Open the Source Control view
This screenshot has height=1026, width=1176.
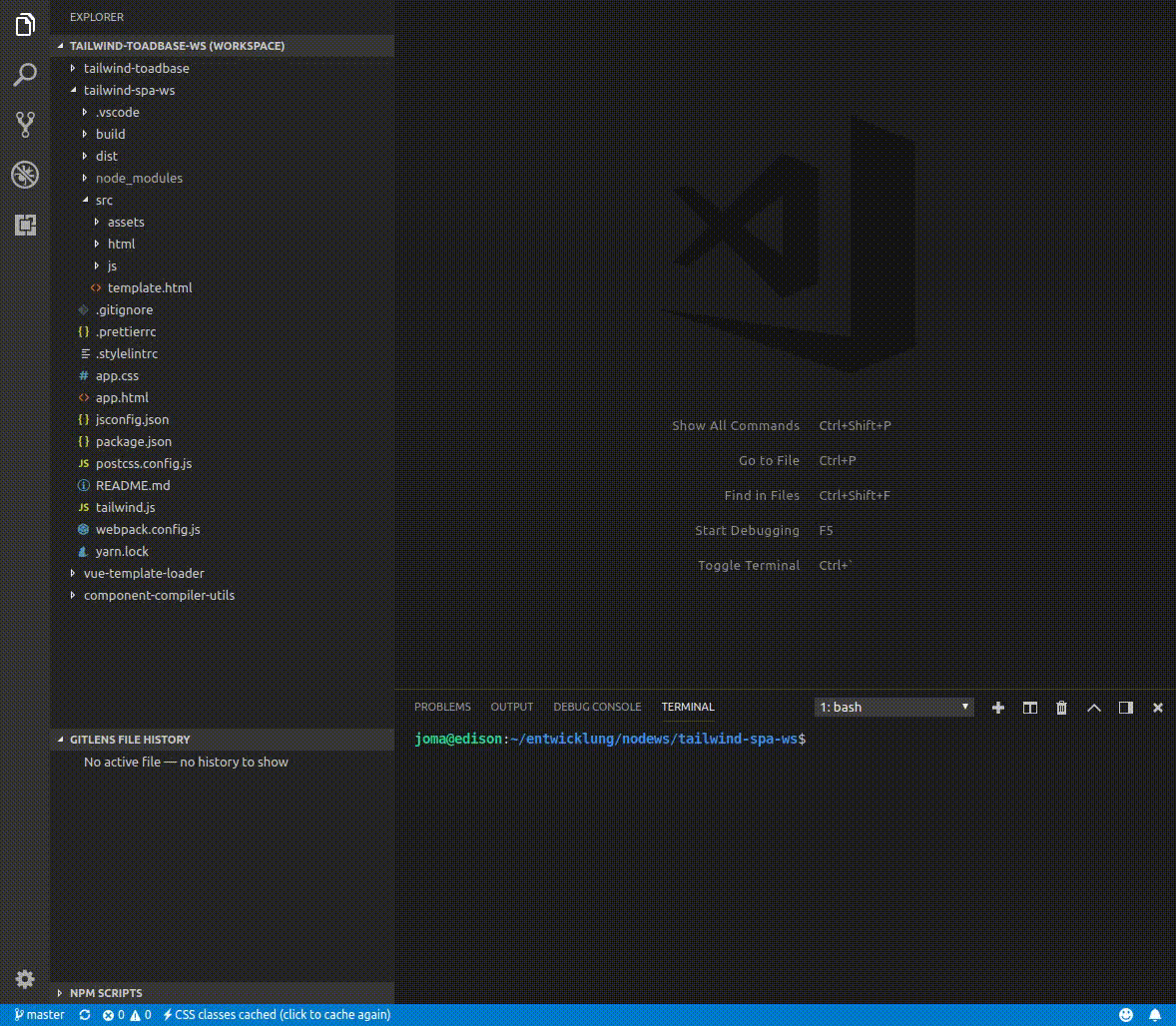pos(25,125)
